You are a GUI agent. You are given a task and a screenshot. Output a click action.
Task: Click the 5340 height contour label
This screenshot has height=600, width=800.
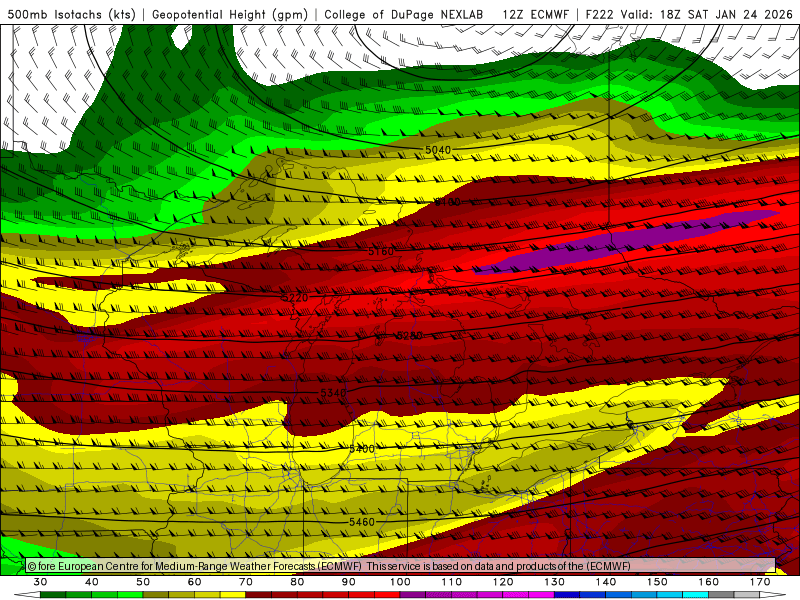[333, 393]
